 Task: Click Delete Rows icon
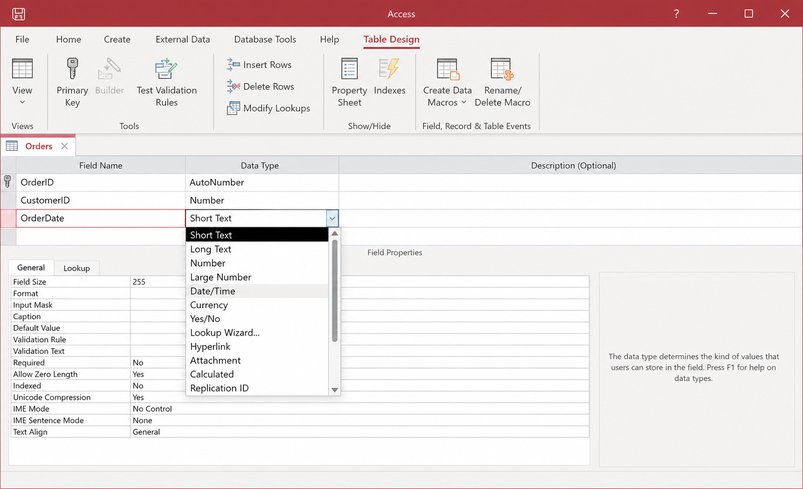(x=233, y=86)
